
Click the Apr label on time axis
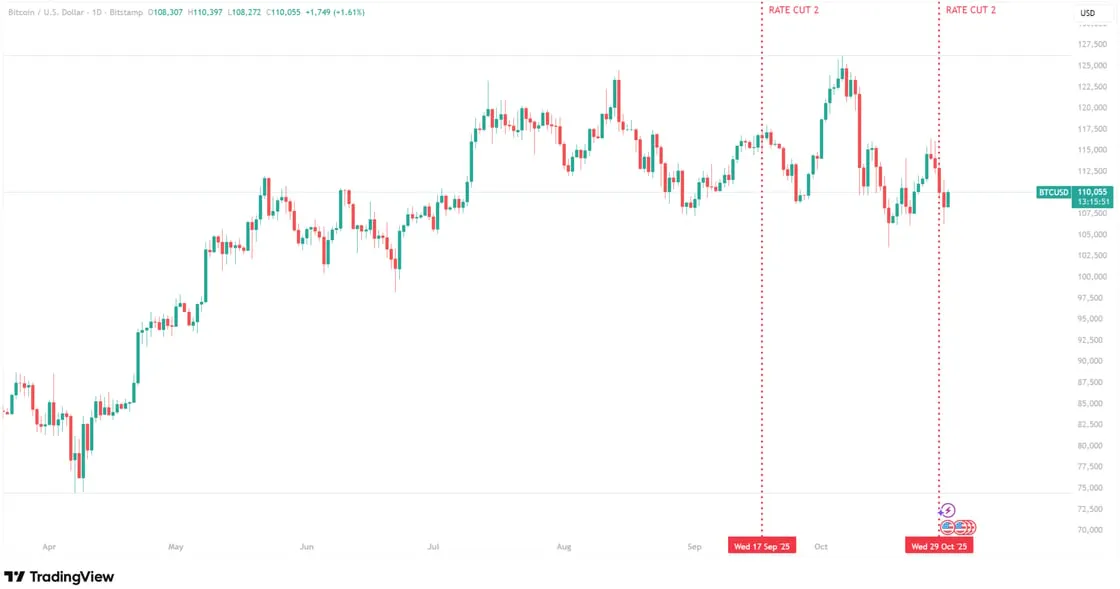(x=49, y=547)
